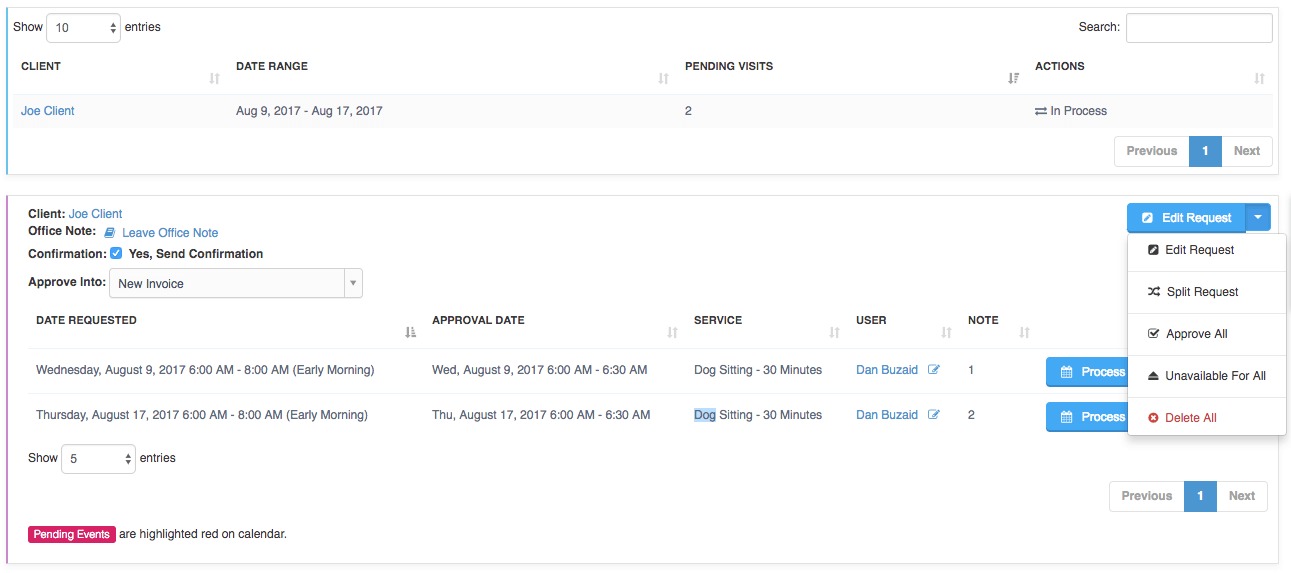Choose Unavailable For All menu option
The width and height of the screenshot is (1291, 573).
click(1206, 376)
